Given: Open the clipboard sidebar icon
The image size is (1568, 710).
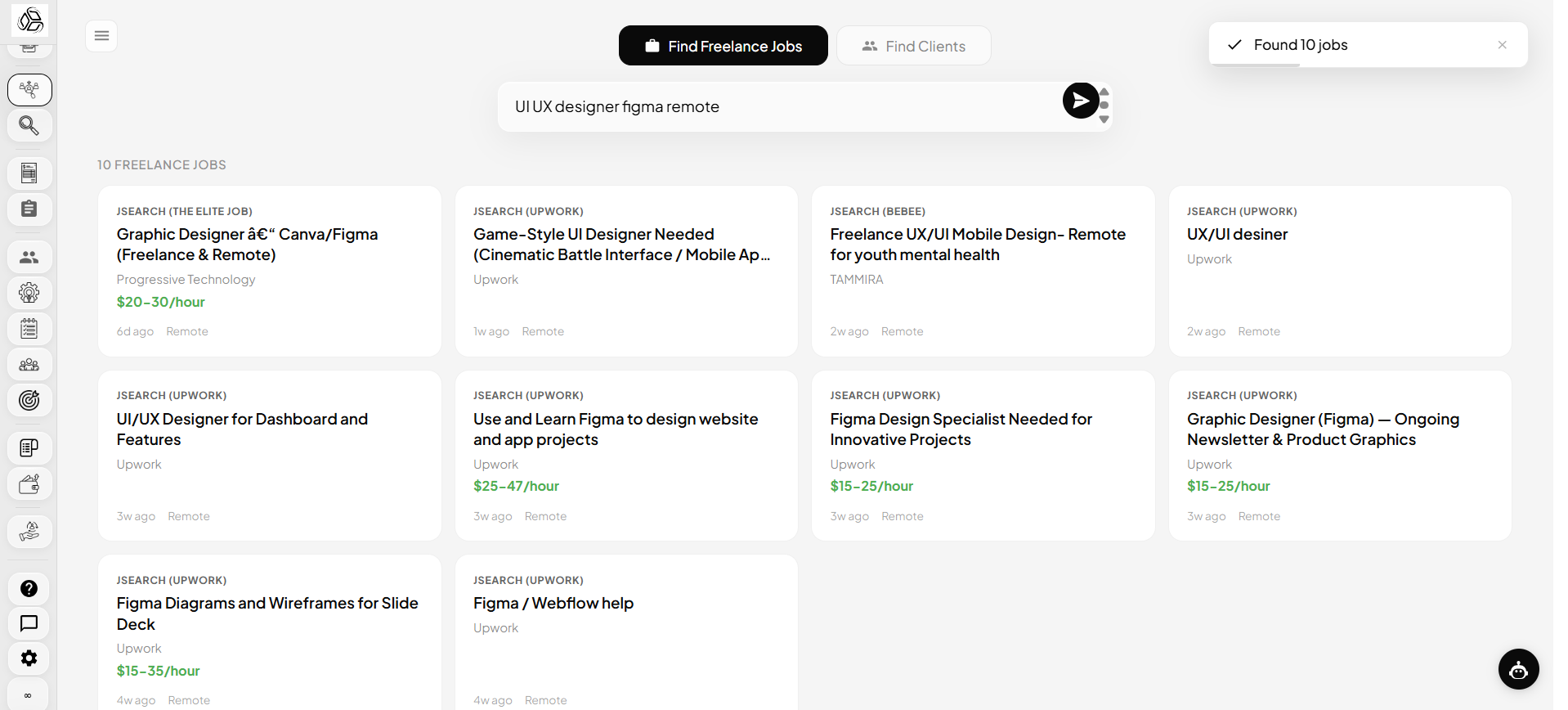Looking at the screenshot, I should [x=29, y=209].
